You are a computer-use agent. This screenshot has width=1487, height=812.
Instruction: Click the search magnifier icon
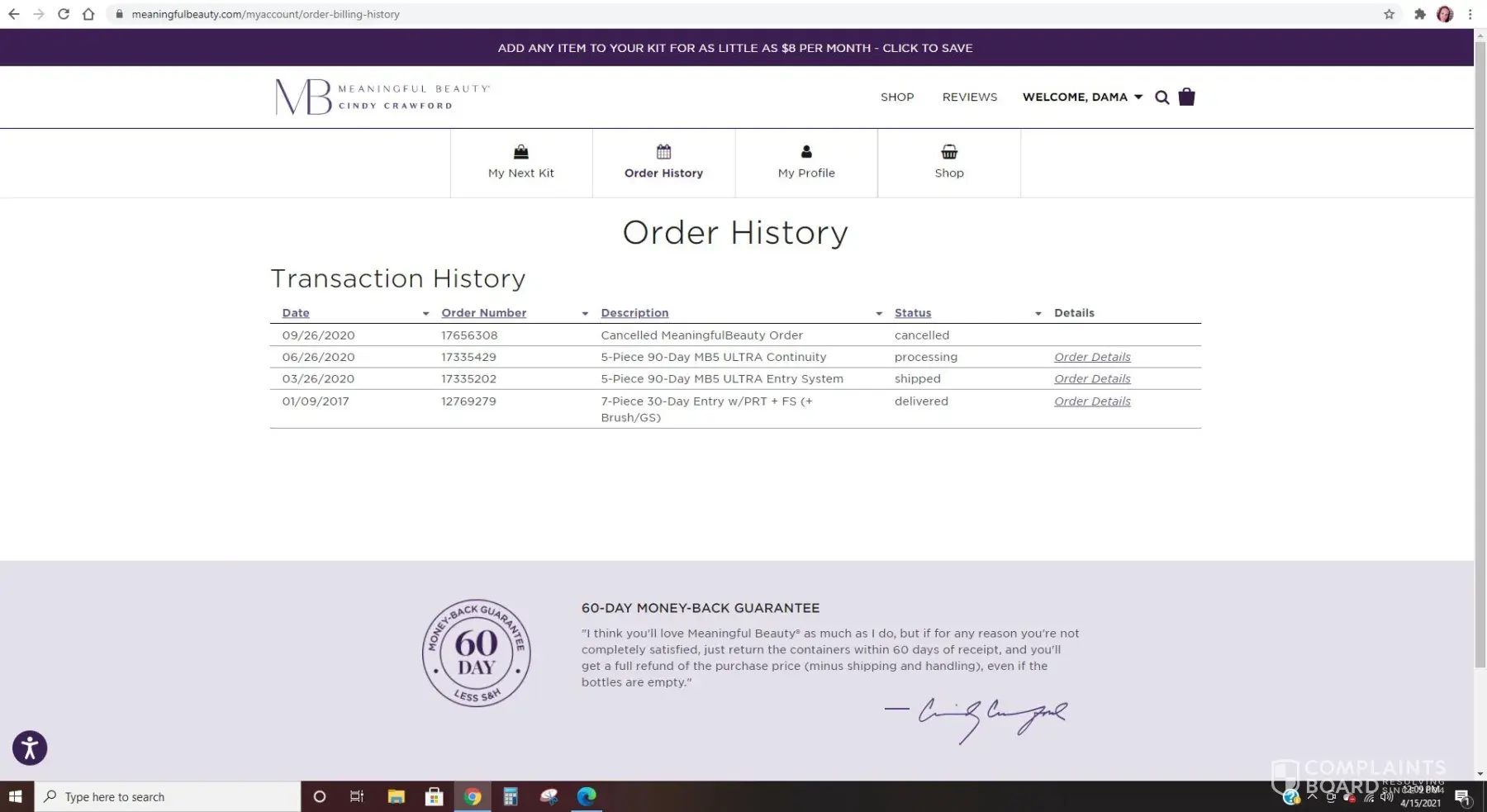pos(1162,97)
